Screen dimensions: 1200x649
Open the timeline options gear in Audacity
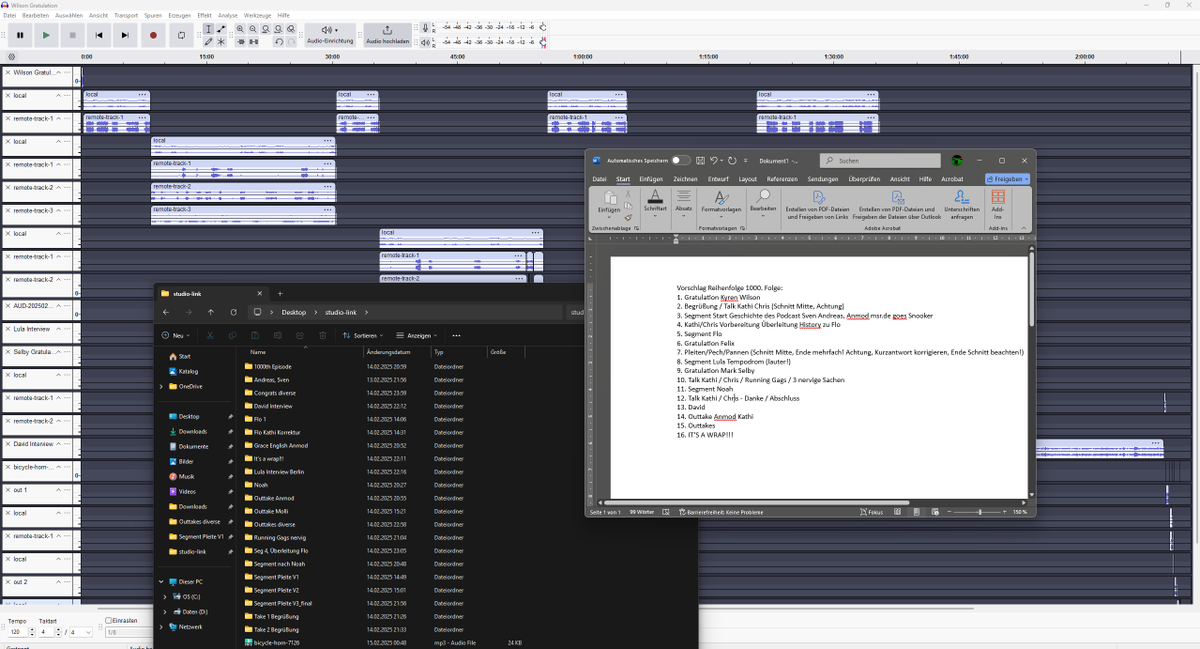[x=12, y=57]
